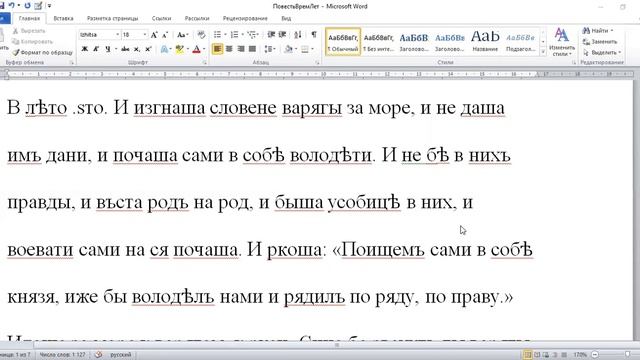Activate Формат по образцу painter
640x360 pixels.
pyautogui.click(x=42, y=53)
